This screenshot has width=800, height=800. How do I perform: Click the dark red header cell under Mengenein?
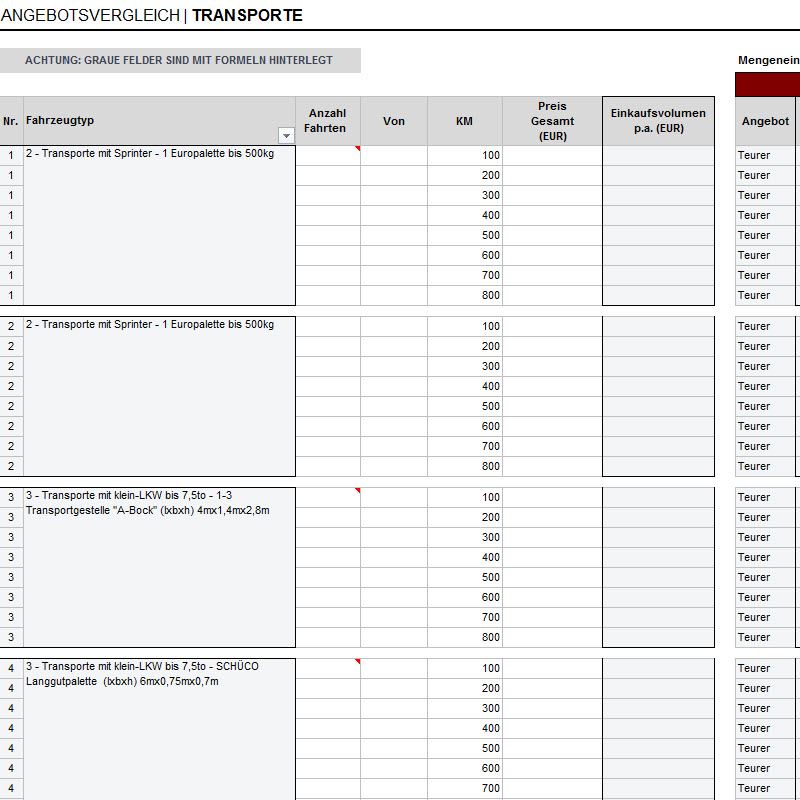767,85
